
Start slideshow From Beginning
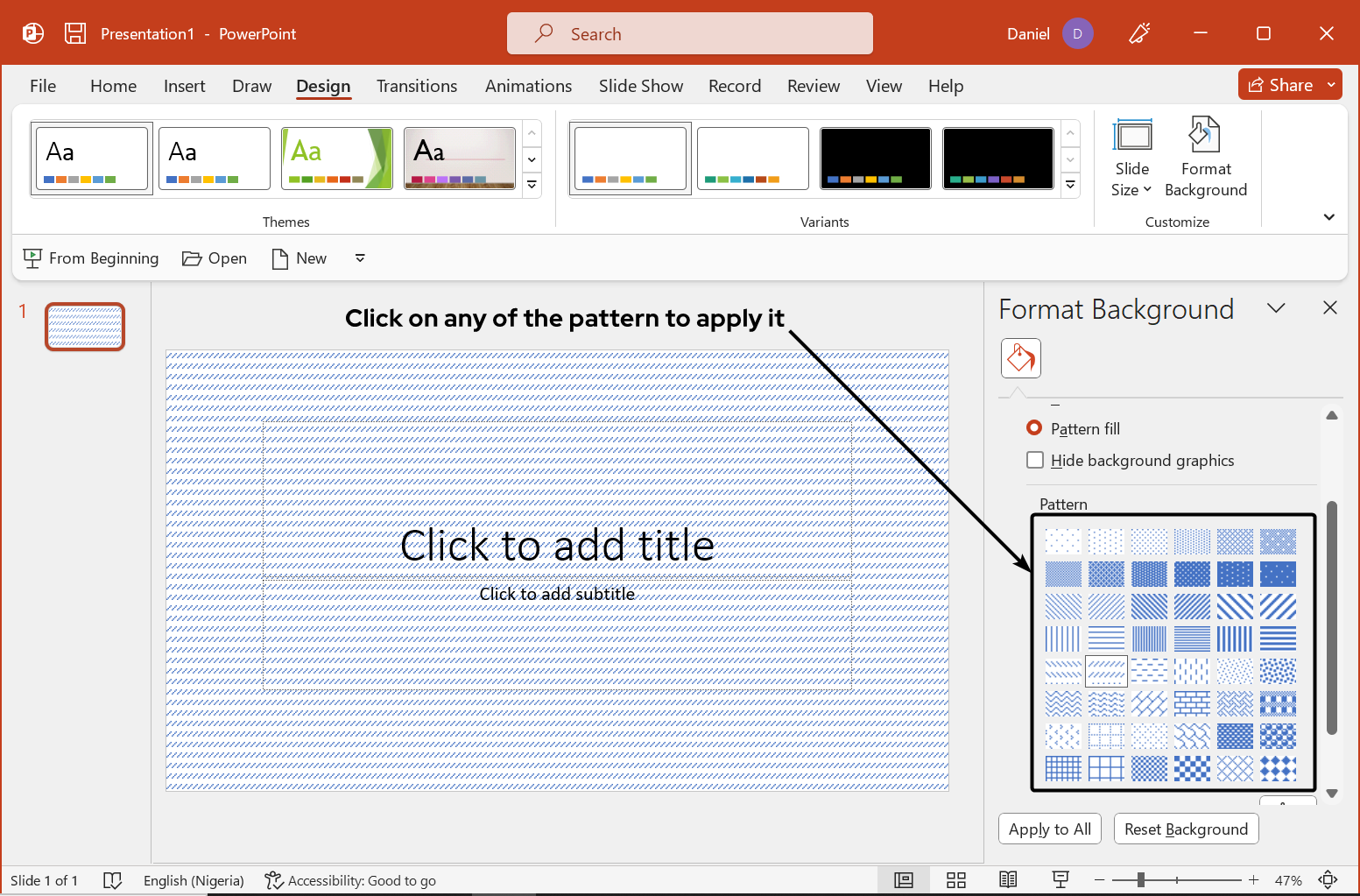pos(92,258)
